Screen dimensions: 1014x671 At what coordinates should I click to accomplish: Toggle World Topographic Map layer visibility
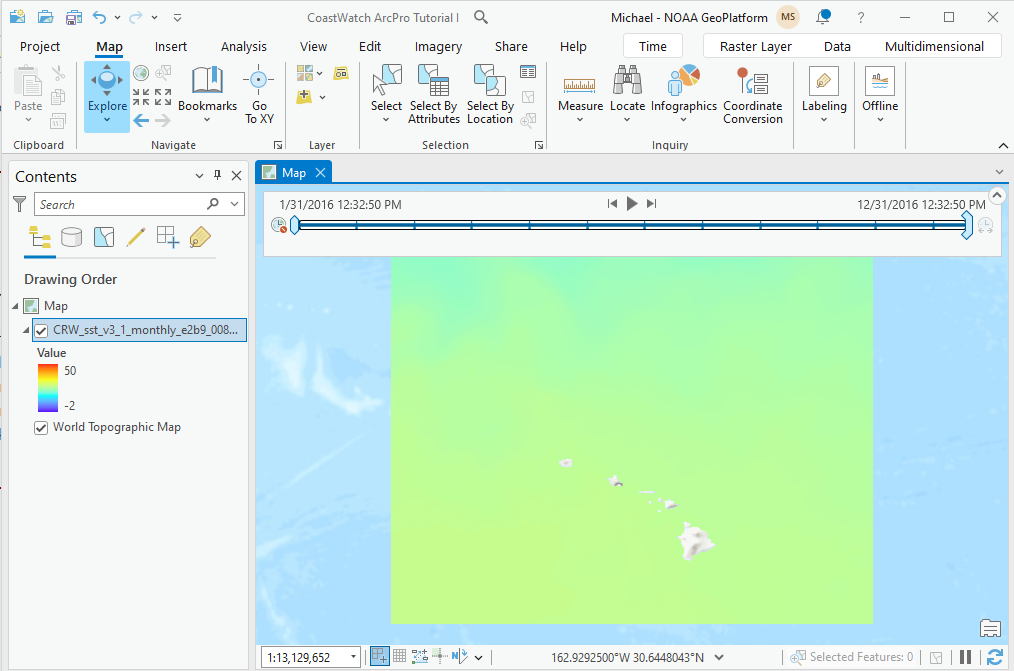[41, 428]
